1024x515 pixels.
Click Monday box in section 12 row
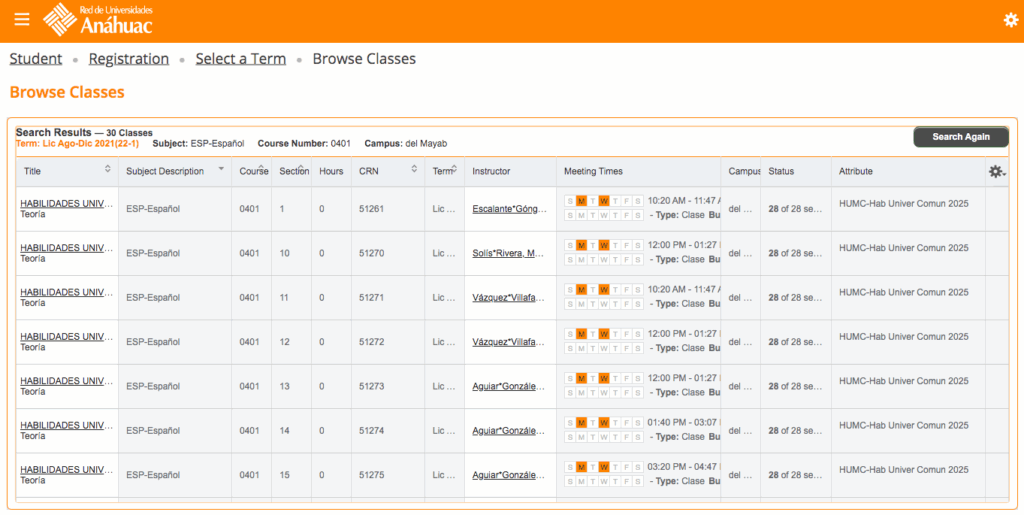pos(581,334)
